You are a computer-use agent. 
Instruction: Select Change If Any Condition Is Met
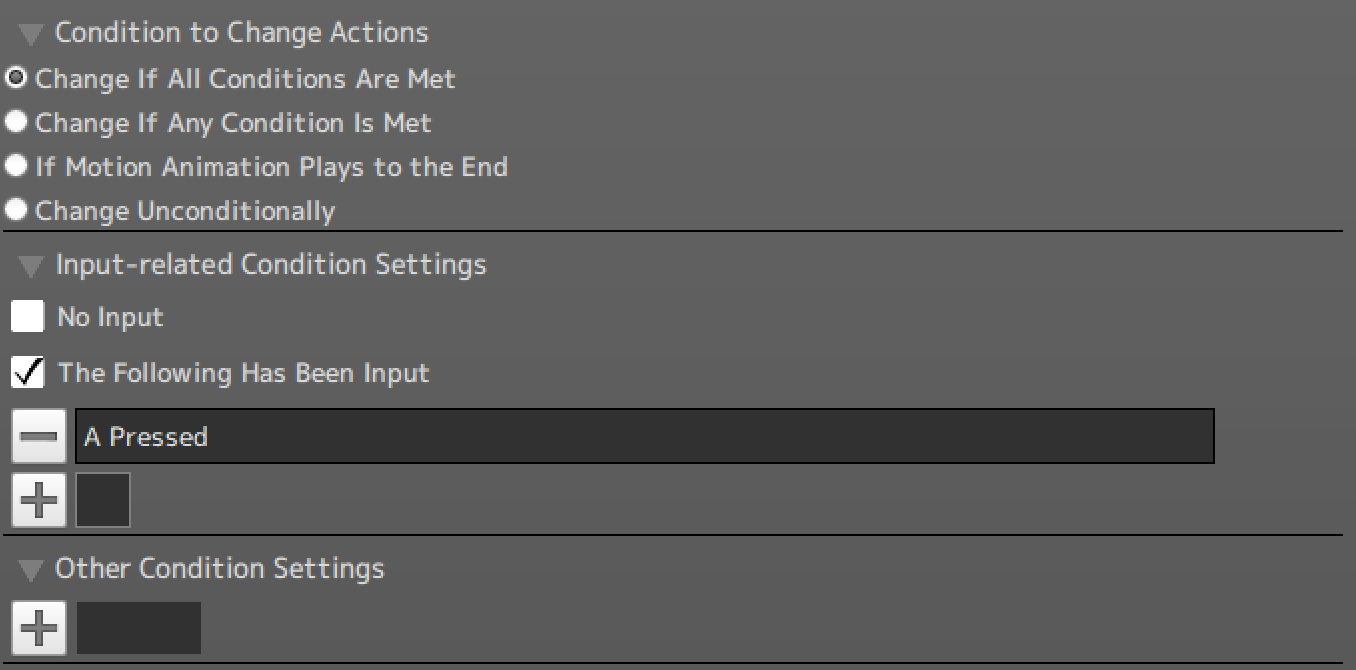point(16,122)
